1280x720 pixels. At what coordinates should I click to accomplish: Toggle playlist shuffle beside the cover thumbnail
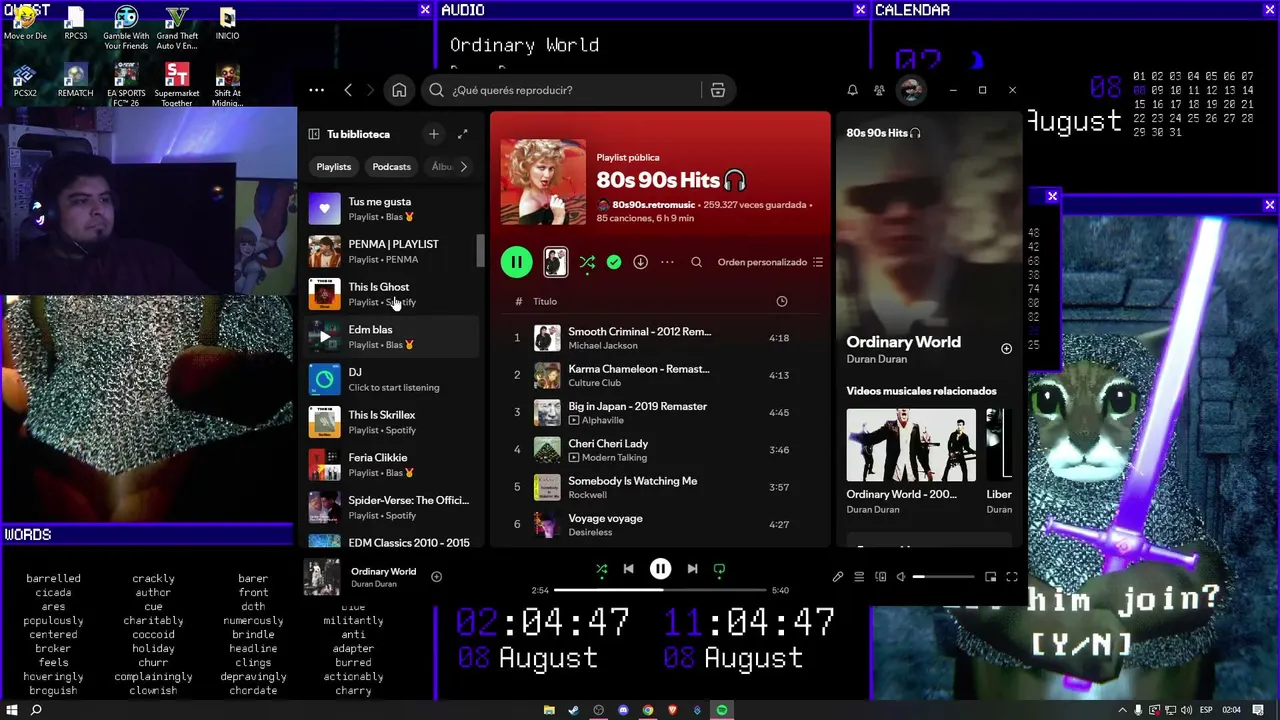[587, 262]
